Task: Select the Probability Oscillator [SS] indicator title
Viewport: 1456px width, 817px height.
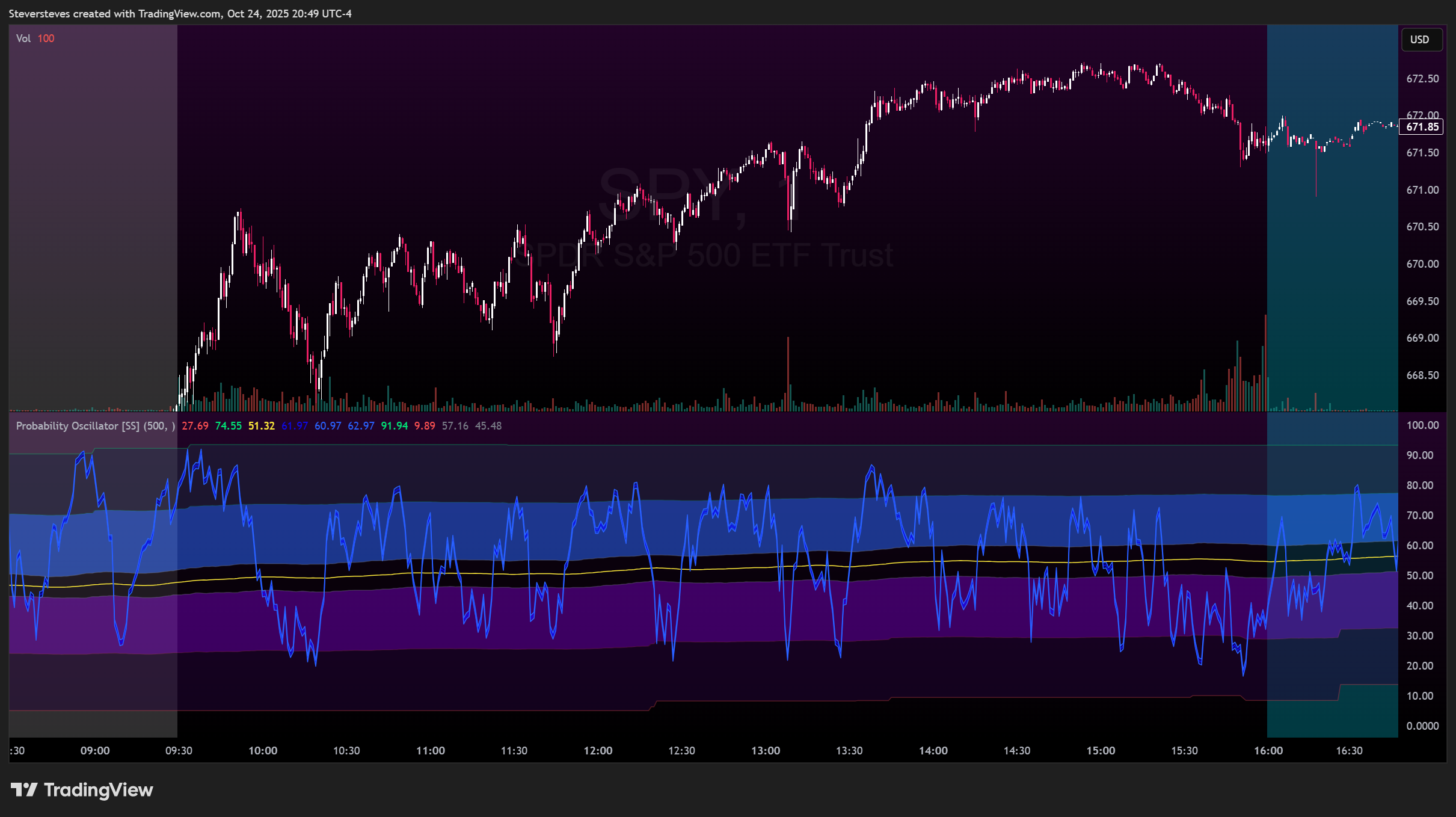Action: point(96,426)
